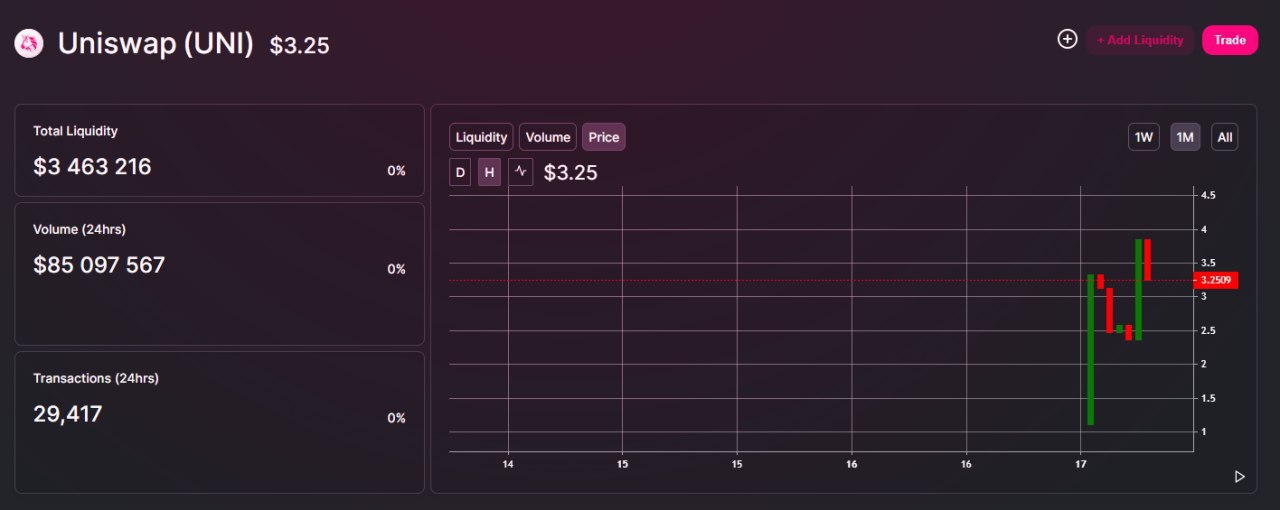Click the $3.25 value above the chart

point(571,173)
